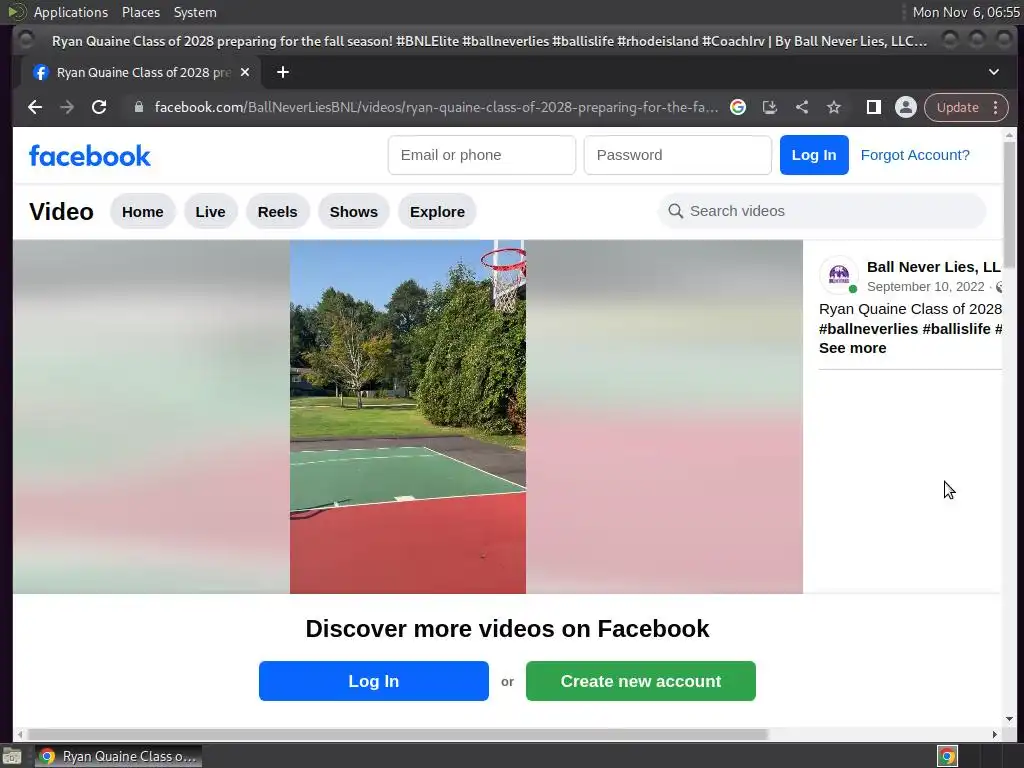
Task: Click the #ballneverlies hashtag
Action: [868, 328]
